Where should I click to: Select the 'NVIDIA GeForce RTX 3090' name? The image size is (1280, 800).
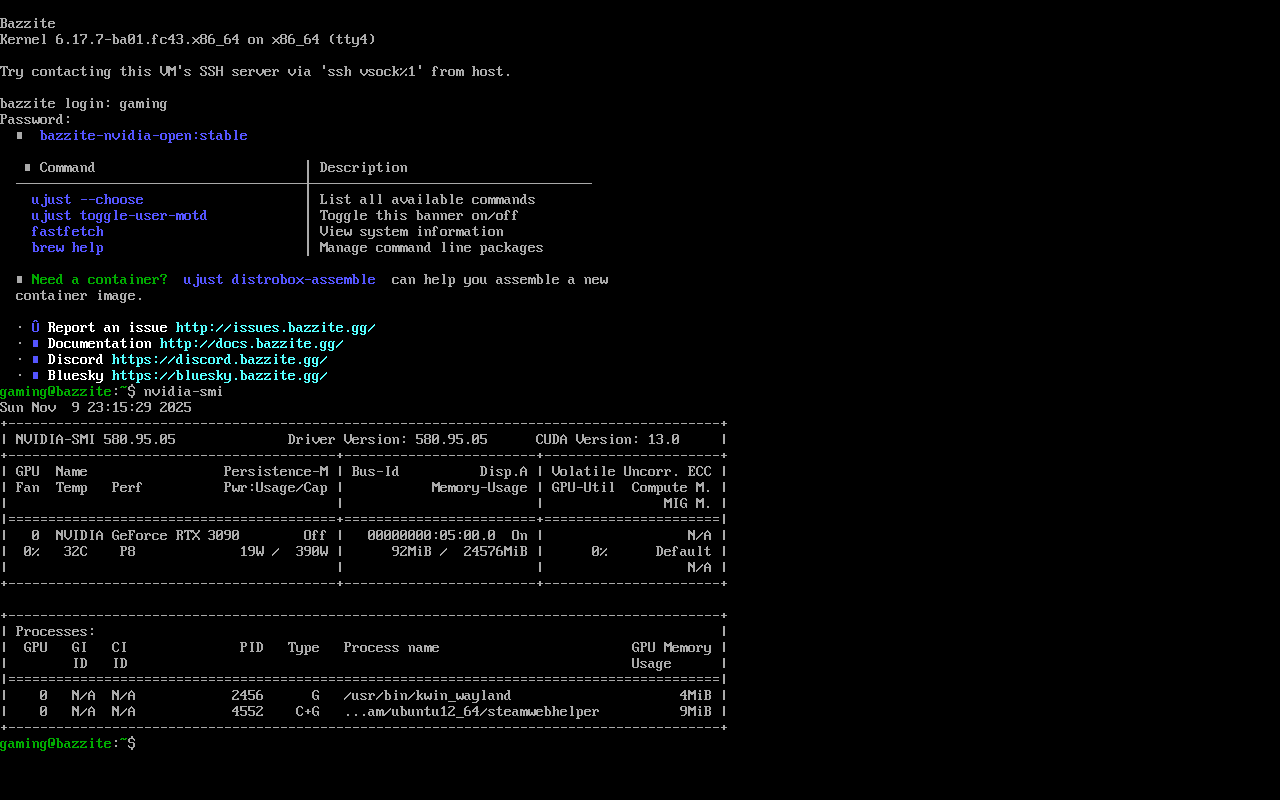148,535
